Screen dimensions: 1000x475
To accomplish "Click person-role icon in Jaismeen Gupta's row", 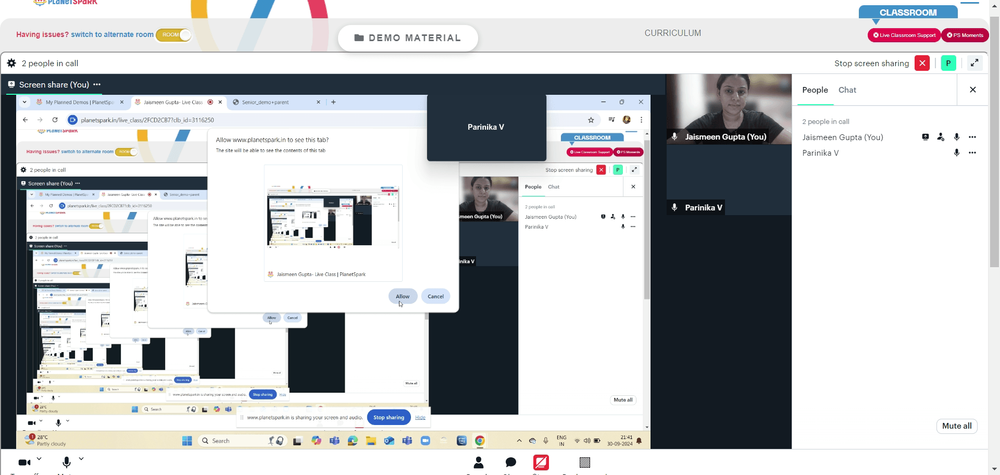I will tap(941, 136).
